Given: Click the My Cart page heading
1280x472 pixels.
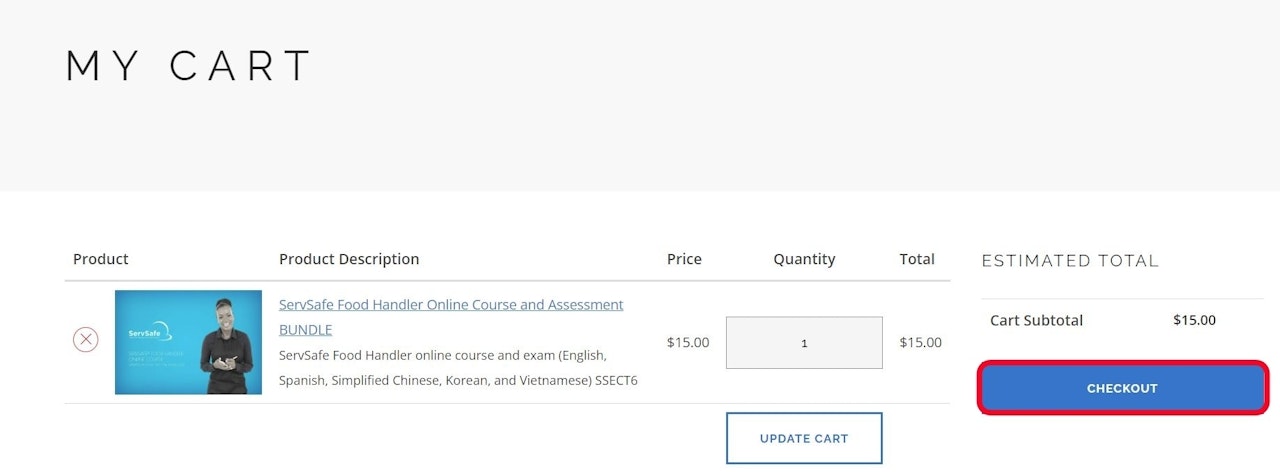Looking at the screenshot, I should (x=190, y=66).
